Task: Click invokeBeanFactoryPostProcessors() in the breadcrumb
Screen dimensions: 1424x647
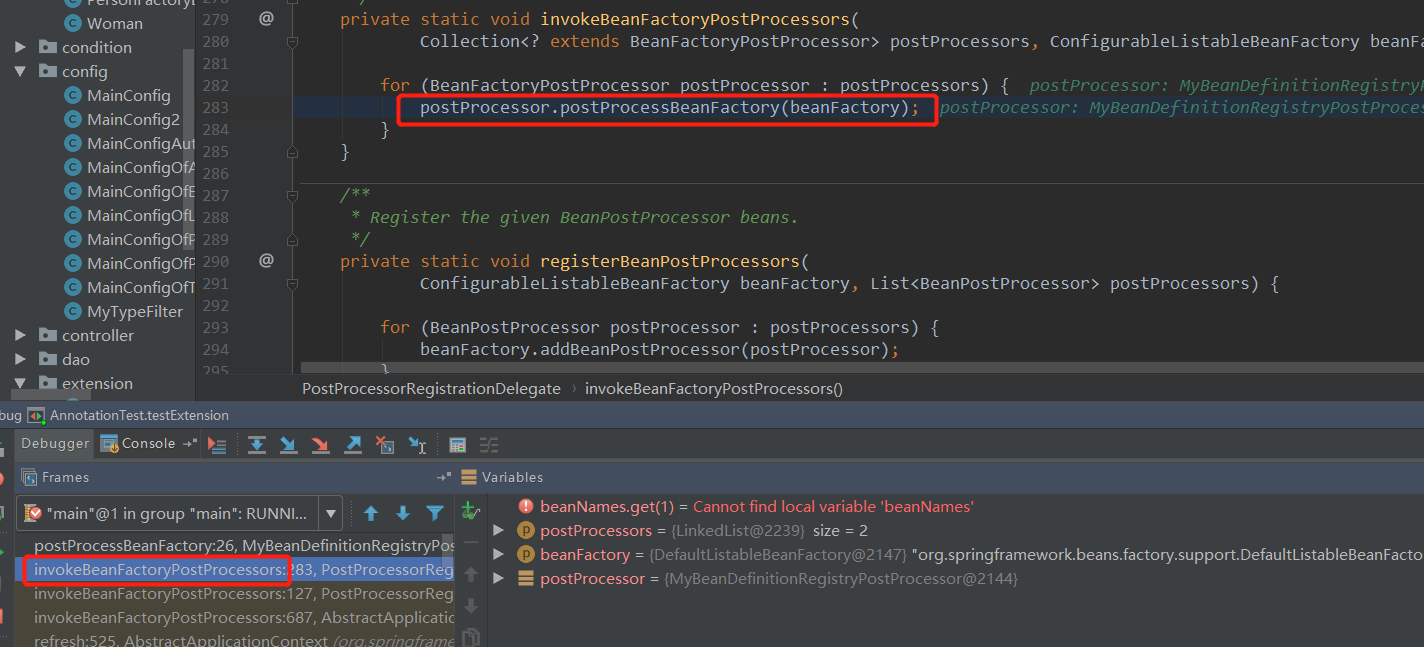Action: (x=714, y=389)
